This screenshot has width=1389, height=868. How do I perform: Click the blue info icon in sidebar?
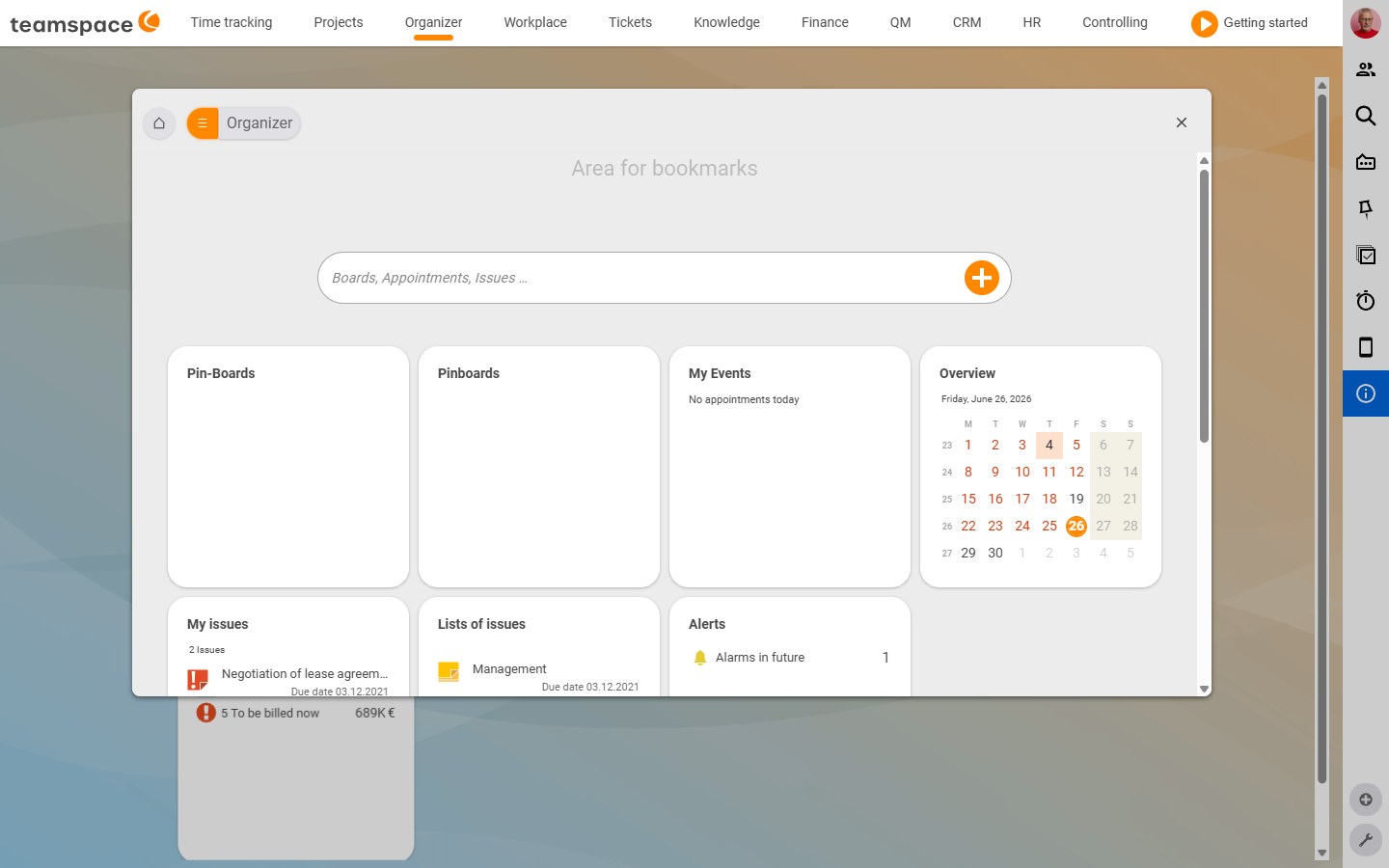click(x=1366, y=393)
